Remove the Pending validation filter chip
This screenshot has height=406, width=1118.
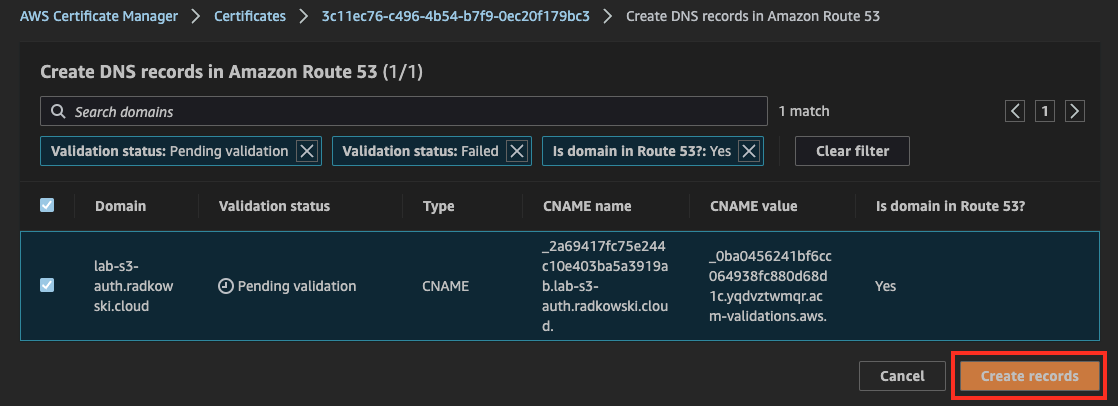point(307,151)
